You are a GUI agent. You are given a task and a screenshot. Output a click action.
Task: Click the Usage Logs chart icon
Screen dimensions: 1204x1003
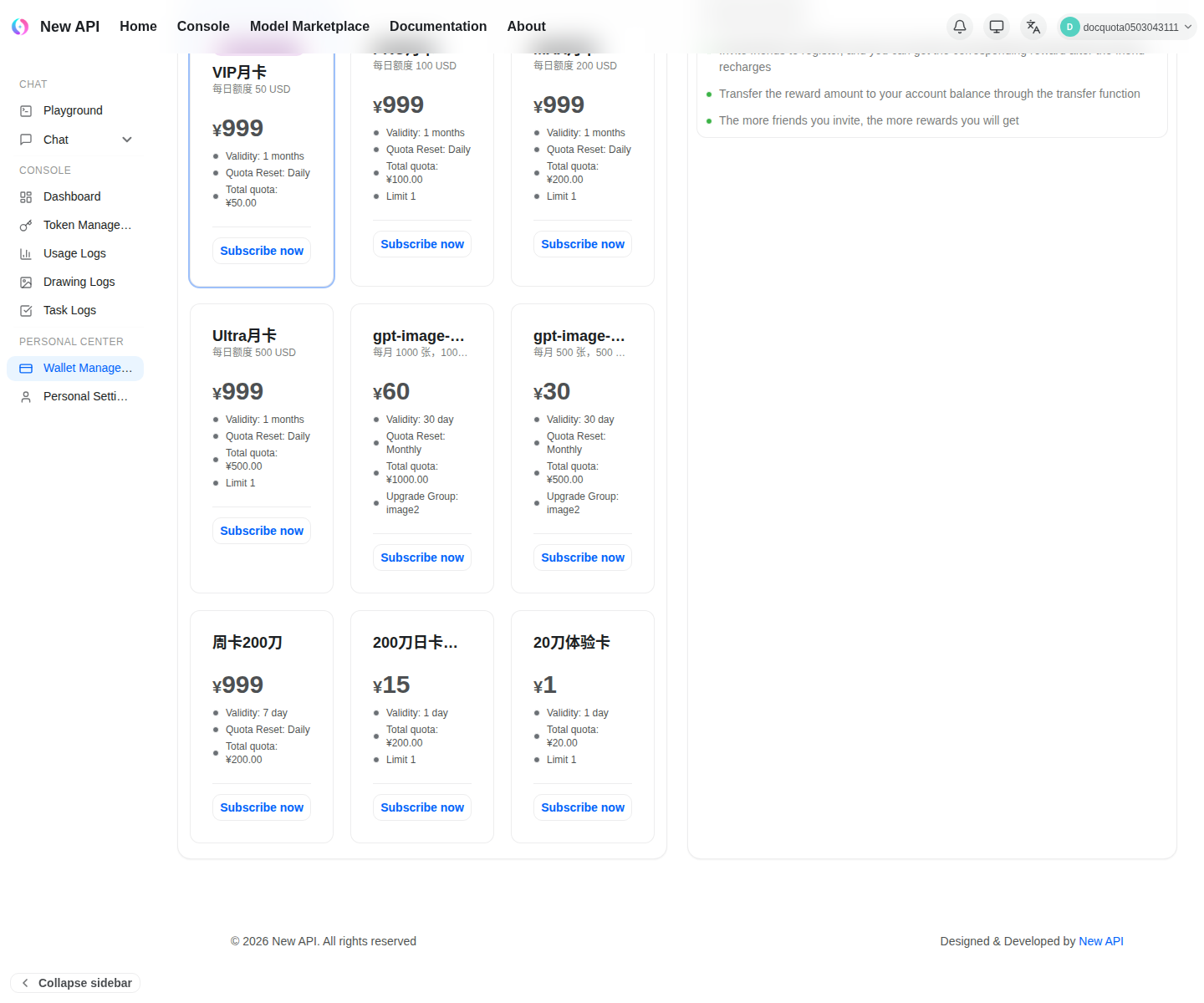pos(26,253)
